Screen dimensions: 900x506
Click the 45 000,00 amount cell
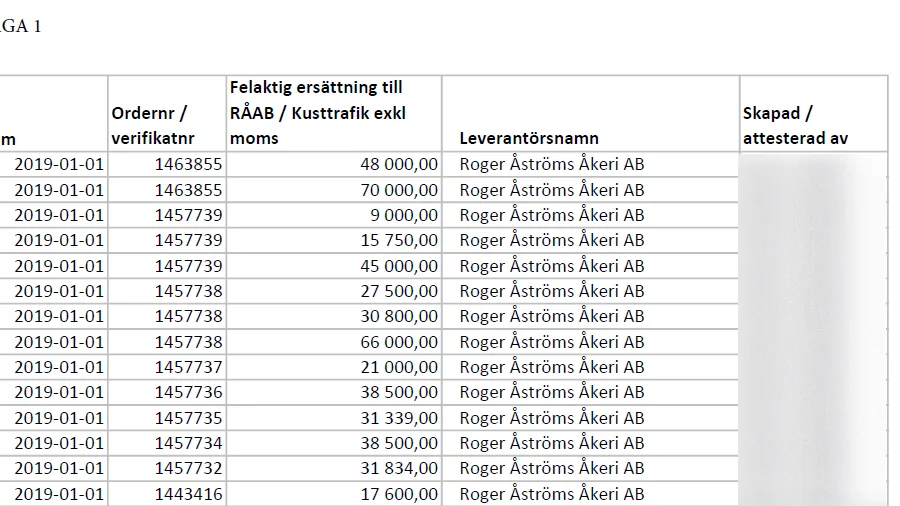point(334,266)
